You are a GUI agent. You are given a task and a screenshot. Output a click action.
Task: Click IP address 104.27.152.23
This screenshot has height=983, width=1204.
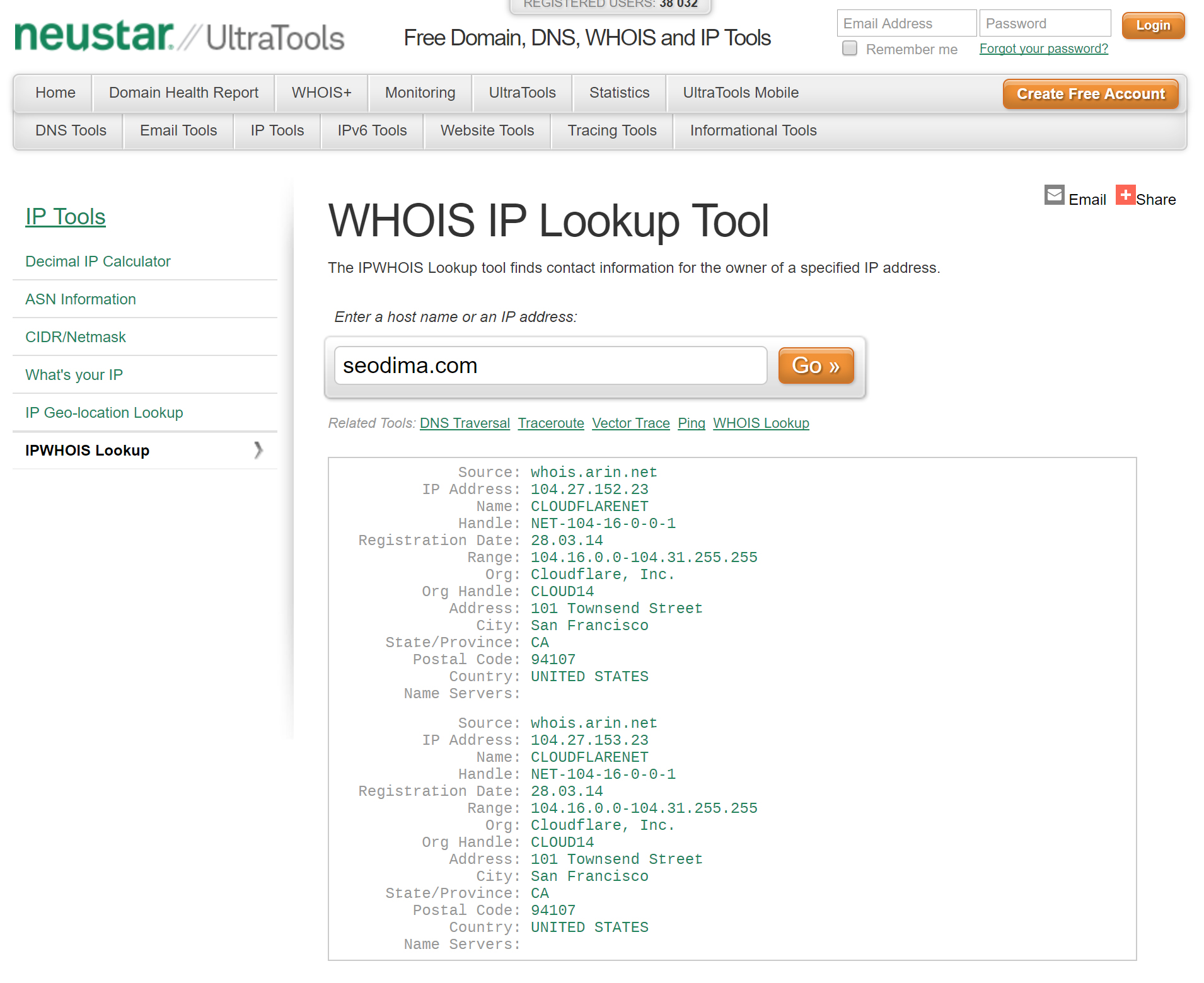[x=589, y=490]
